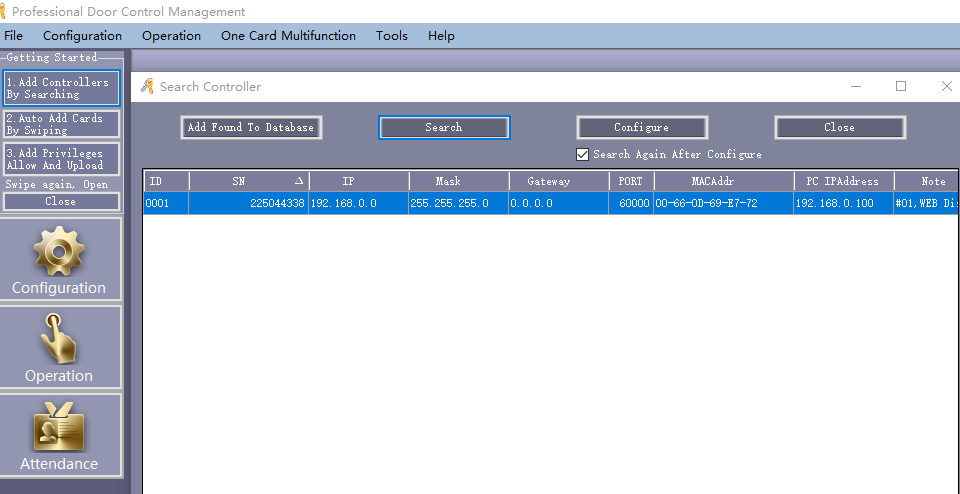Toggle Search Again After Configure checkbox

pos(582,155)
